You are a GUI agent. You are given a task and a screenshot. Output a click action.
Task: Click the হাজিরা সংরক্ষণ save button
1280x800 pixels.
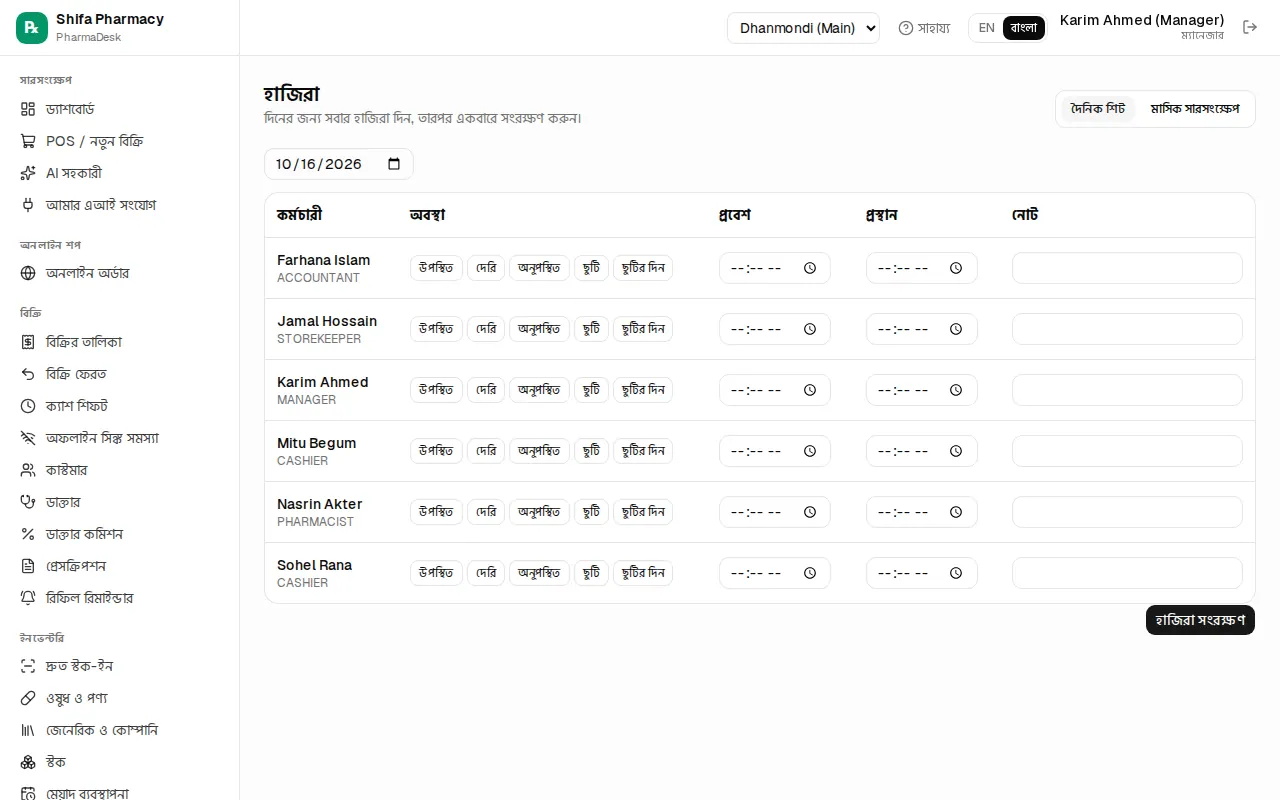pyautogui.click(x=1200, y=620)
